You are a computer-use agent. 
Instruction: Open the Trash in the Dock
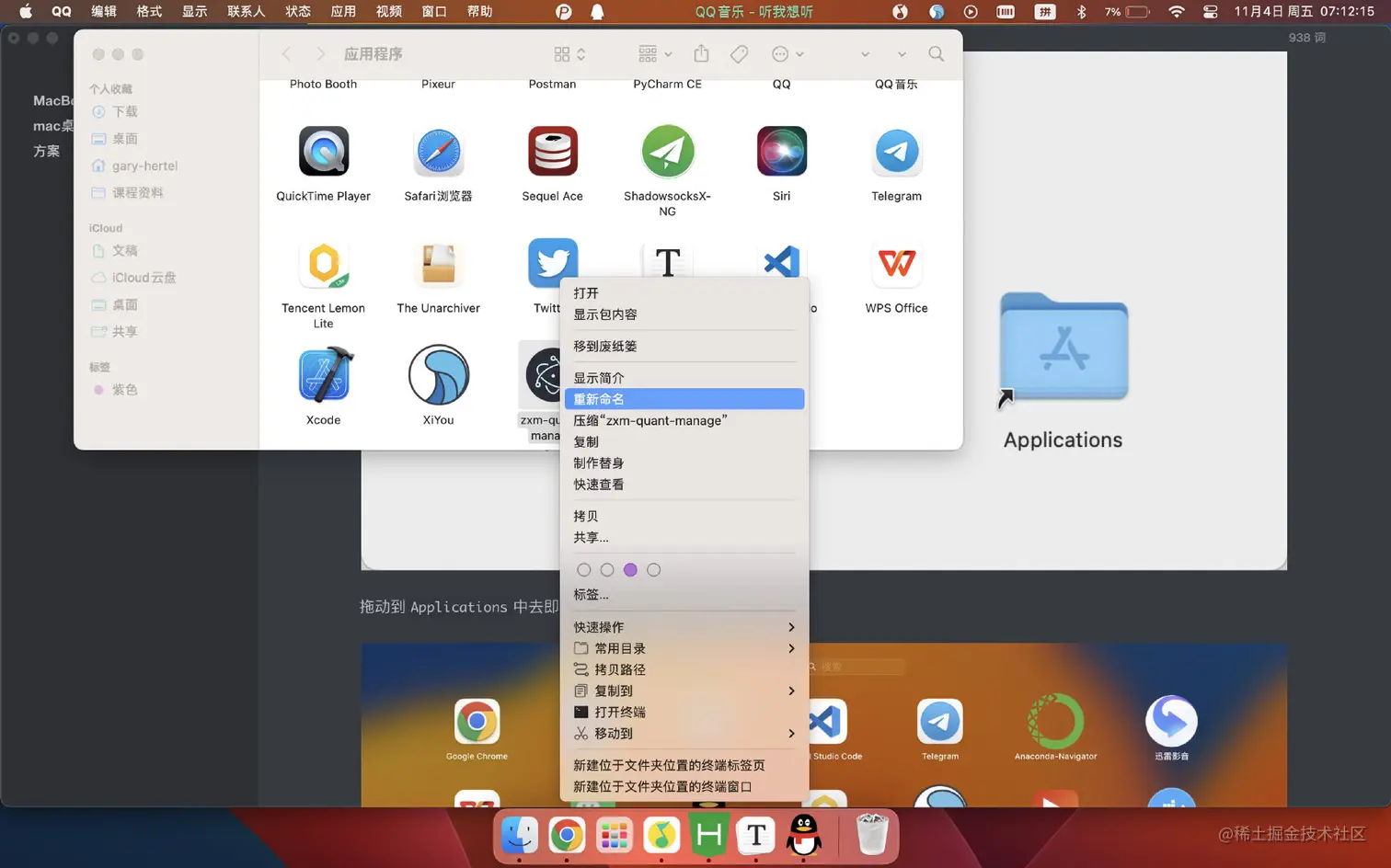(871, 835)
